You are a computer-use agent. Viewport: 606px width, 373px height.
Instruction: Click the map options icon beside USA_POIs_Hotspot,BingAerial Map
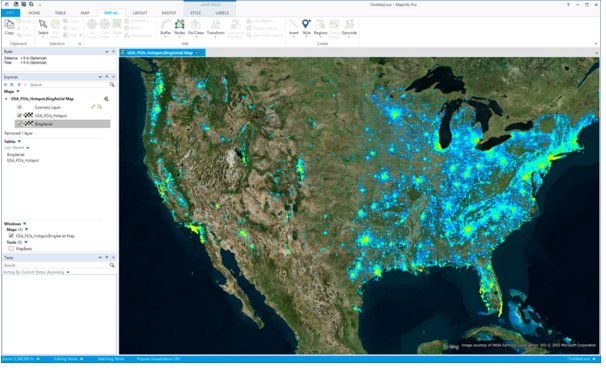(106, 99)
